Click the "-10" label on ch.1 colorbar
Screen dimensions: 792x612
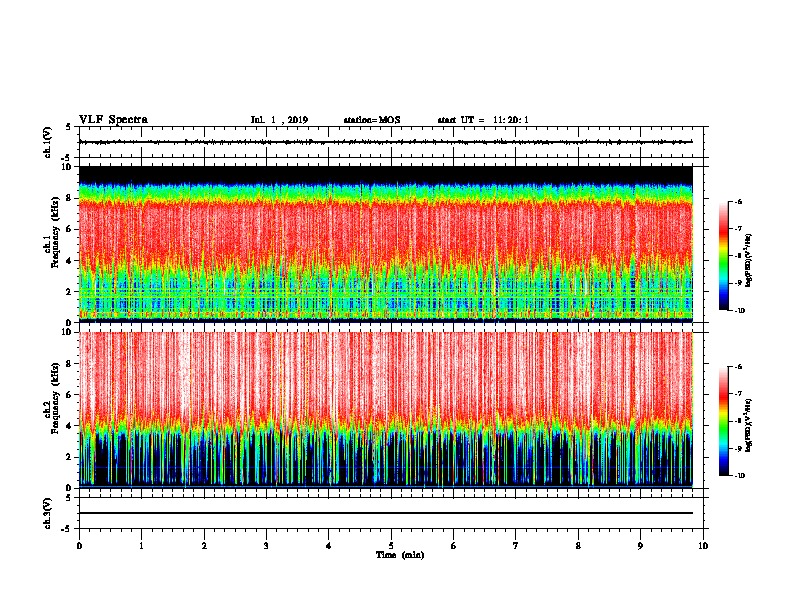click(739, 311)
